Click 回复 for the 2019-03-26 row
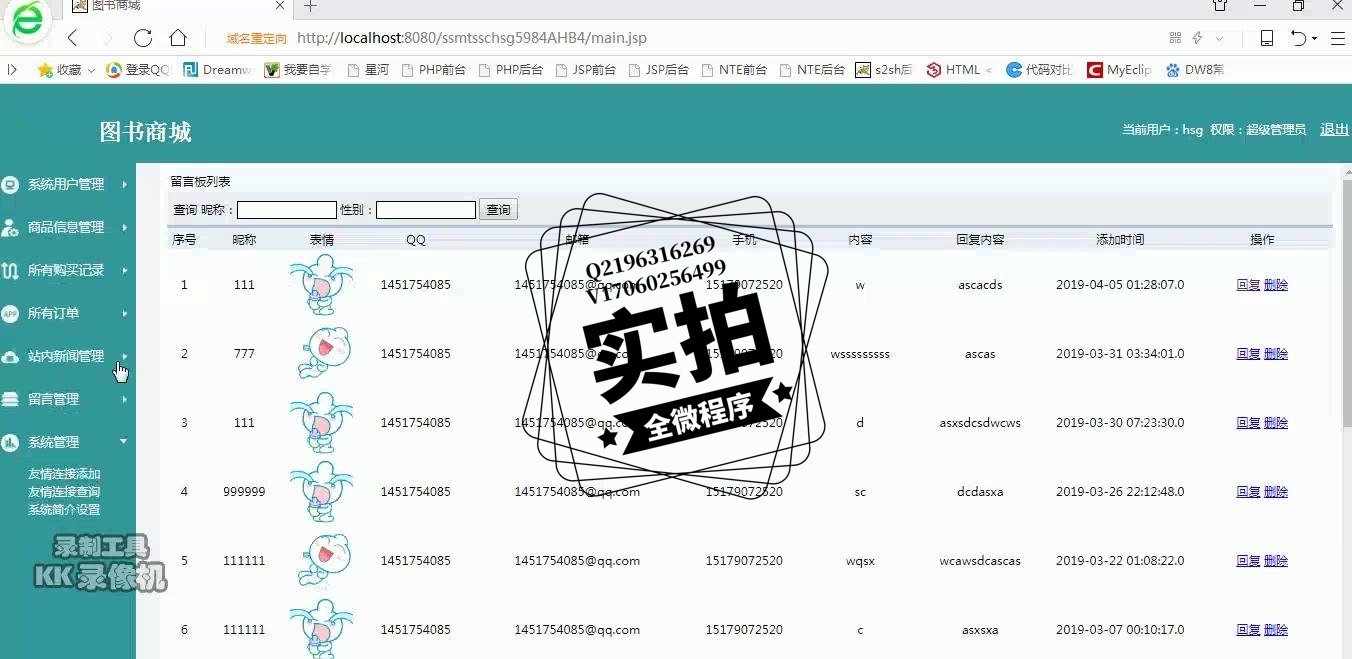 1248,492
